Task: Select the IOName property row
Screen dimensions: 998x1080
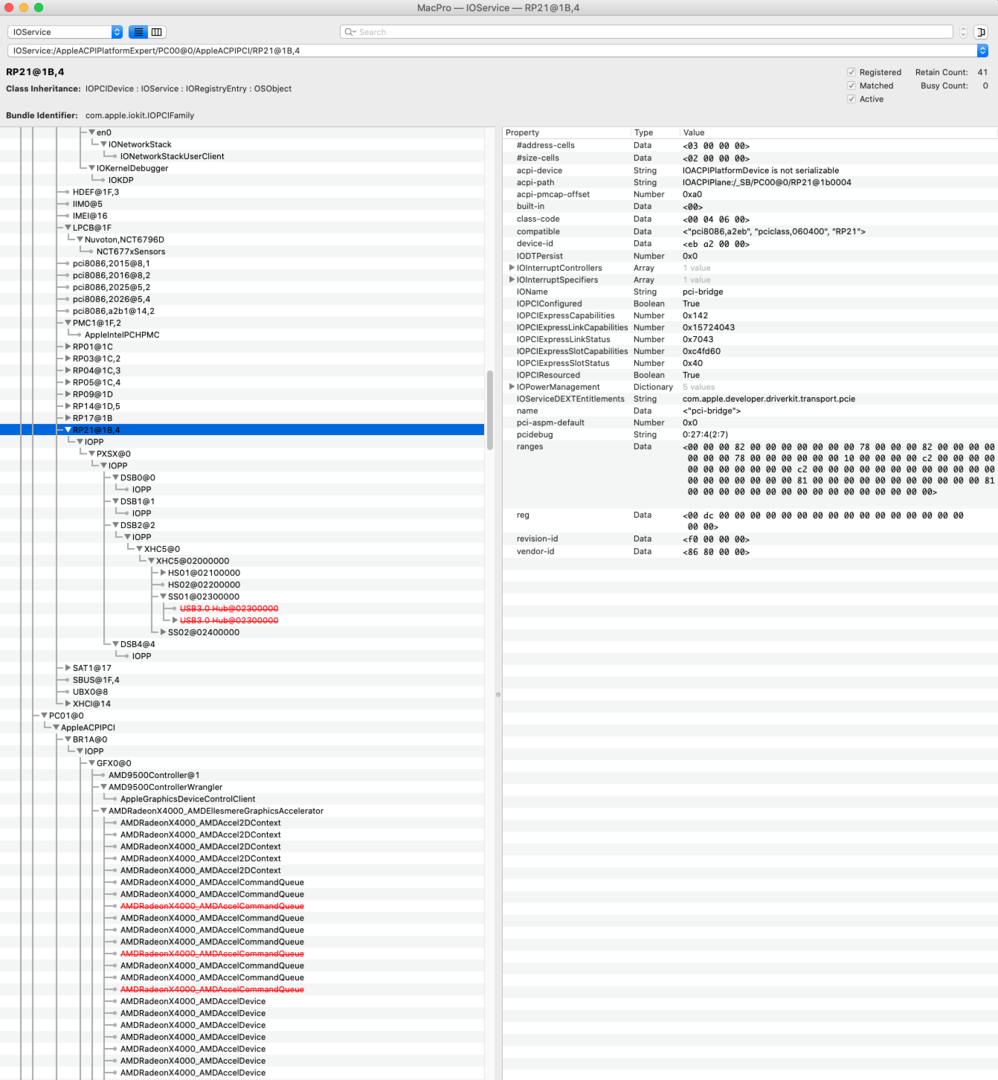Action: pyautogui.click(x=750, y=292)
